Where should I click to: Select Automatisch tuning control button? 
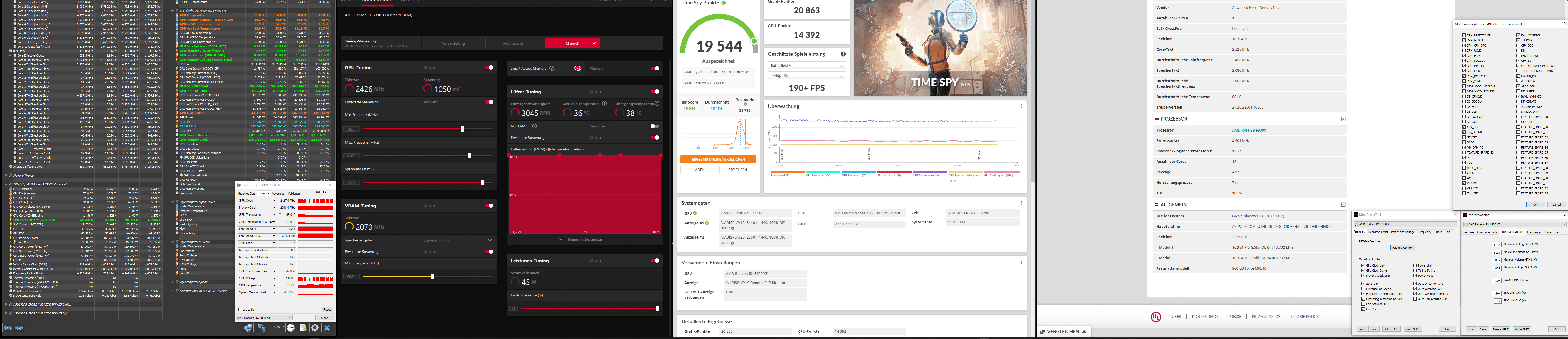point(512,43)
